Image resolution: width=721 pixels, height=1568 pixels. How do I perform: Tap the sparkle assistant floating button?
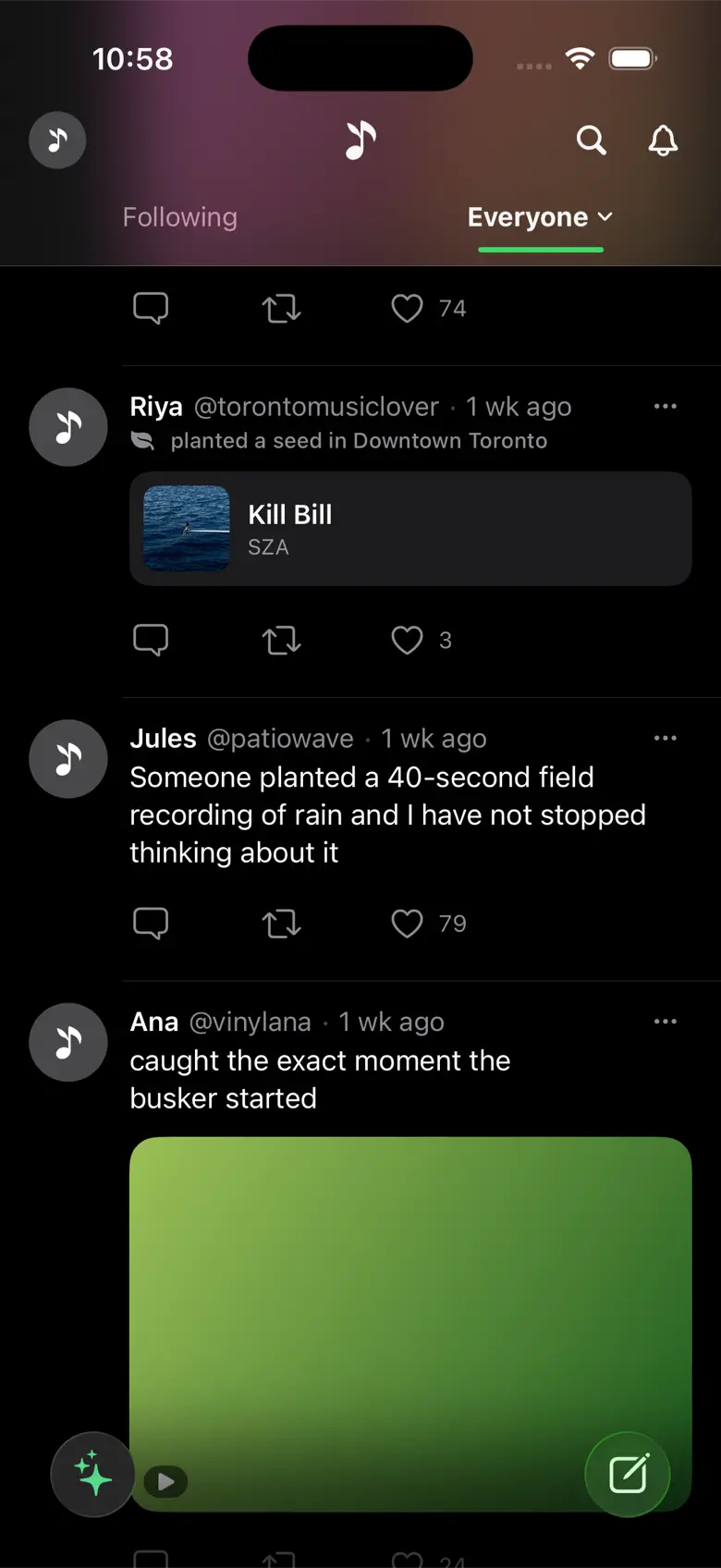click(92, 1474)
